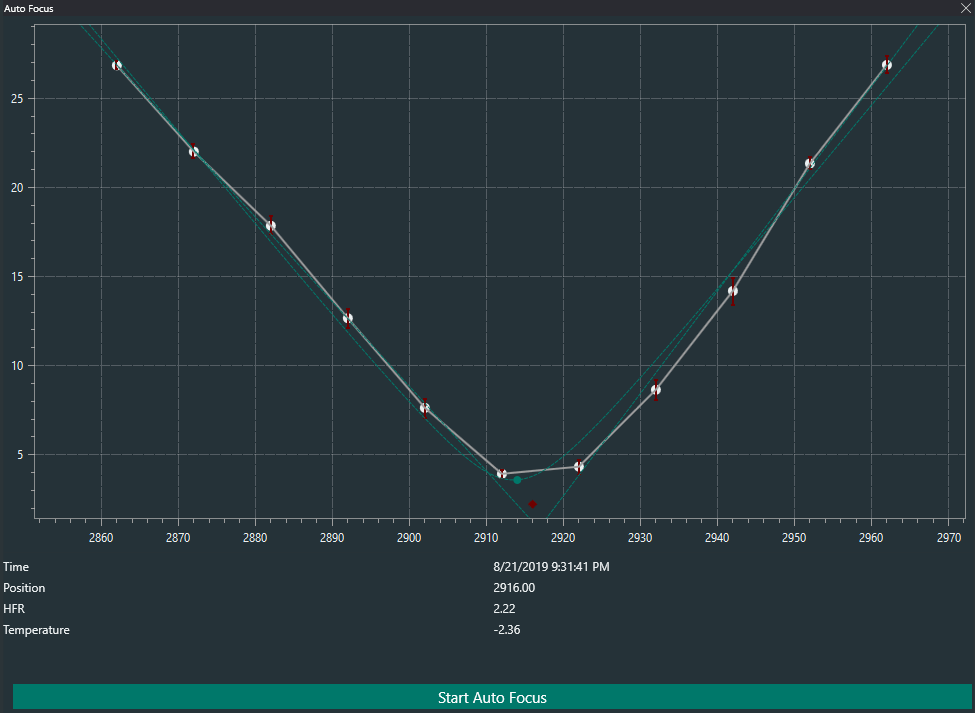The height and width of the screenshot is (713, 975).
Task: Select the HFR point at position 2892
Action: pyautogui.click(x=348, y=319)
